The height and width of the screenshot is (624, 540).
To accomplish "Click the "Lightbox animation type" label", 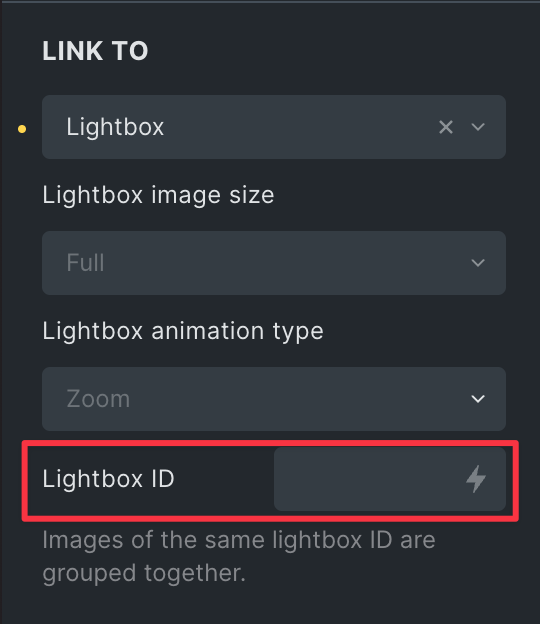I will 183,332.
